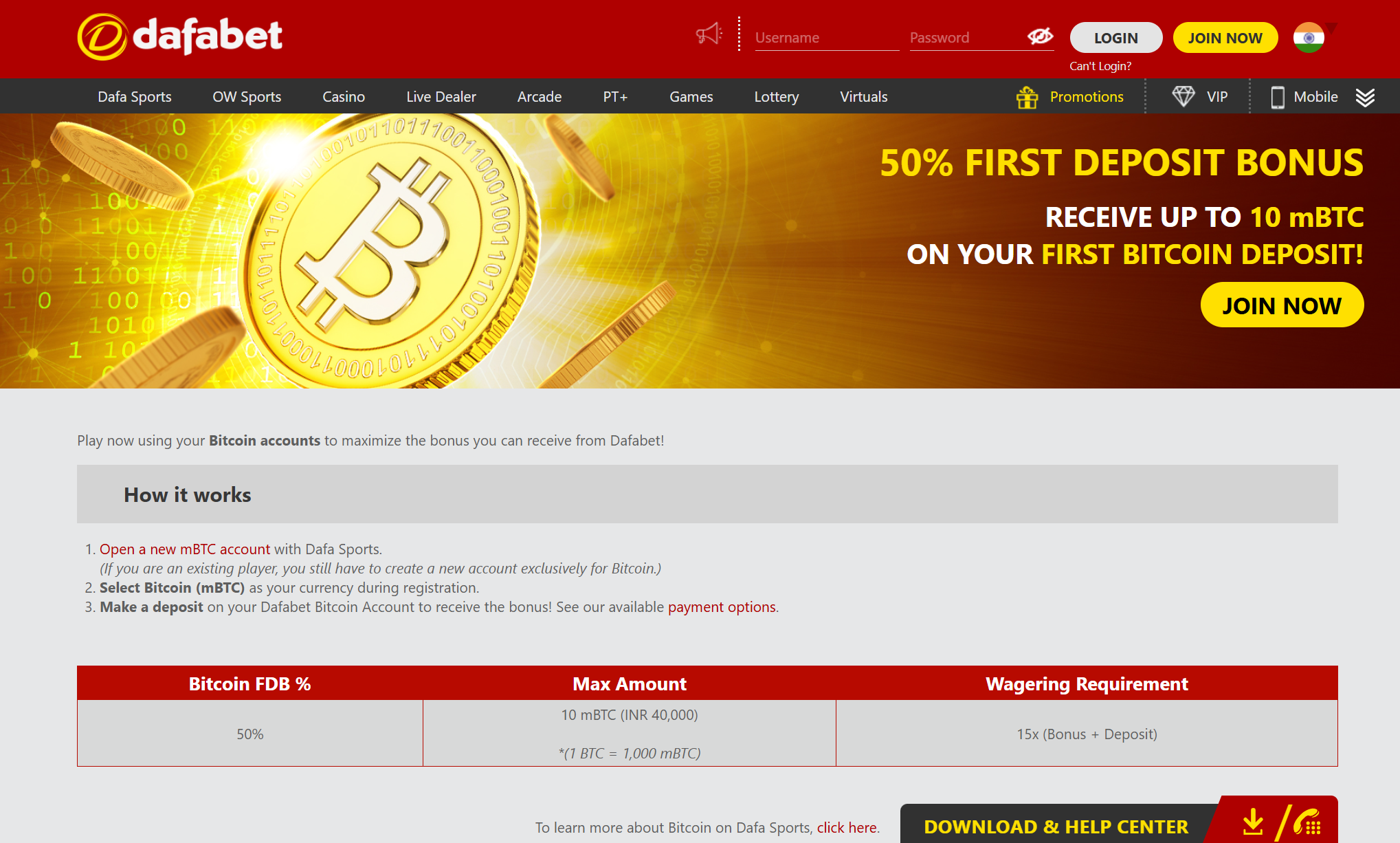Click the phone support icon
The width and height of the screenshot is (1400, 843).
1307,822
